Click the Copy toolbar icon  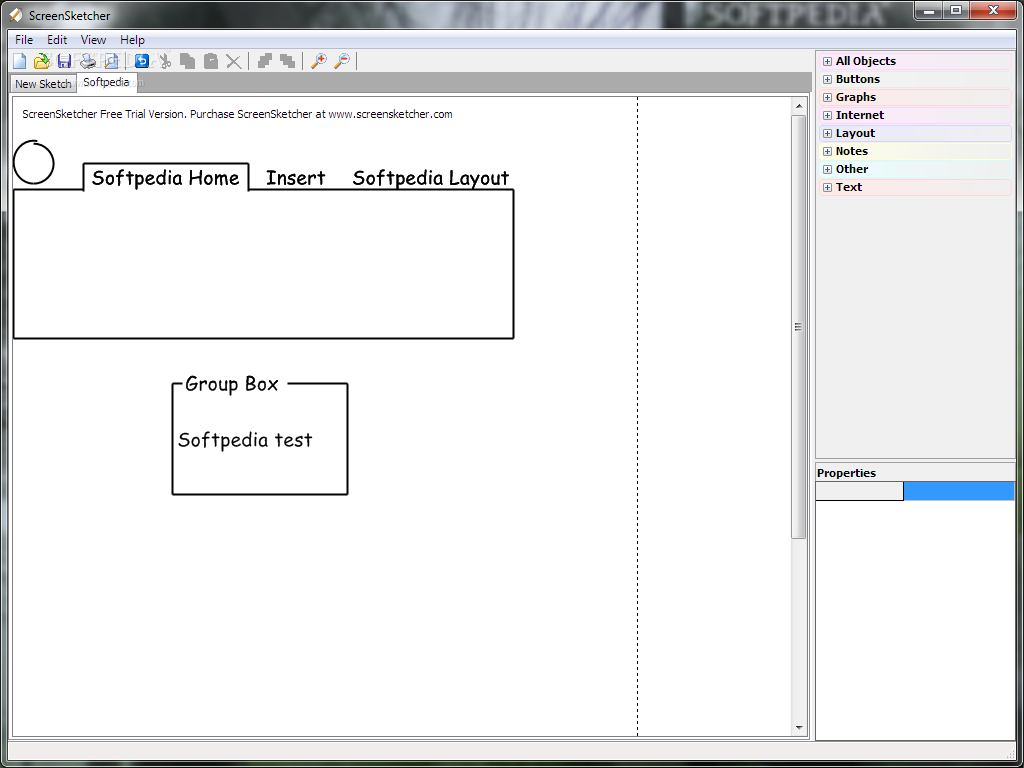(x=187, y=61)
